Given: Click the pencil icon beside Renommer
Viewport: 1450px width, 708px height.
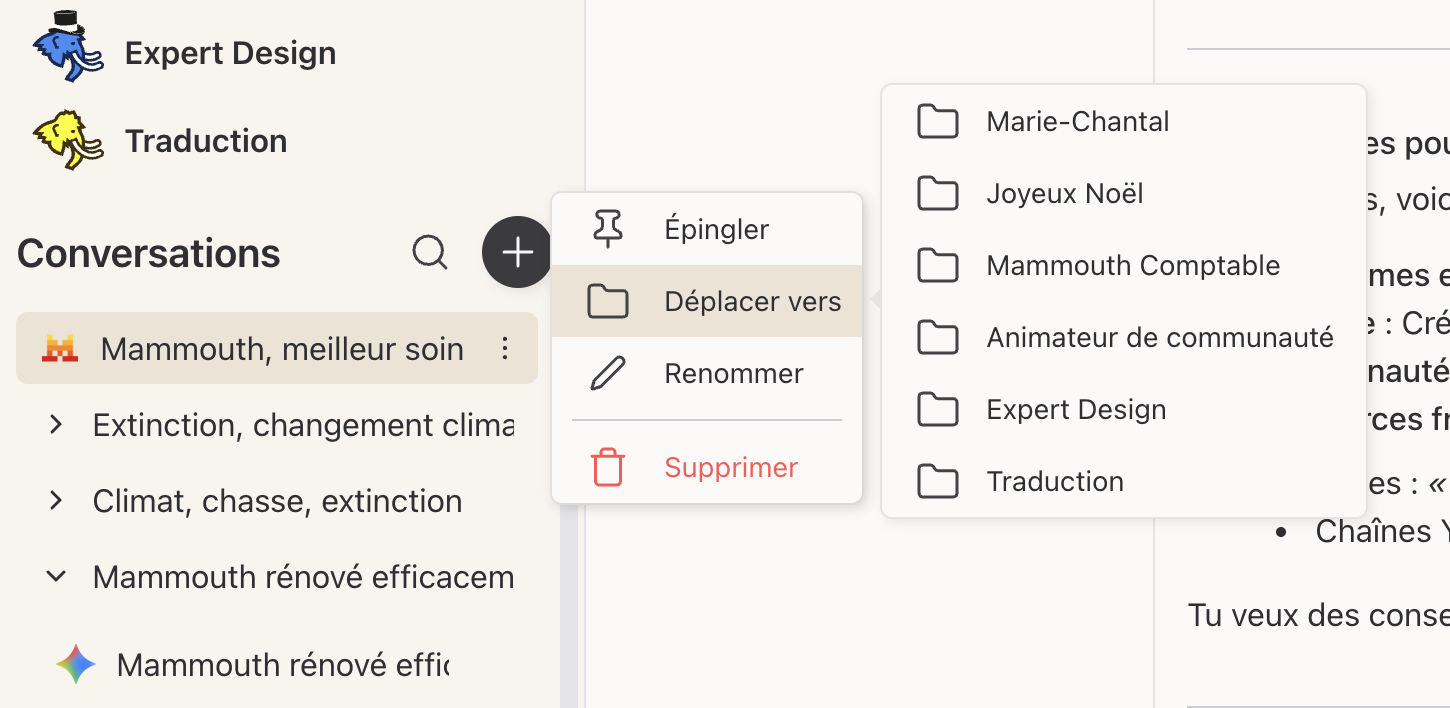Looking at the screenshot, I should point(608,374).
